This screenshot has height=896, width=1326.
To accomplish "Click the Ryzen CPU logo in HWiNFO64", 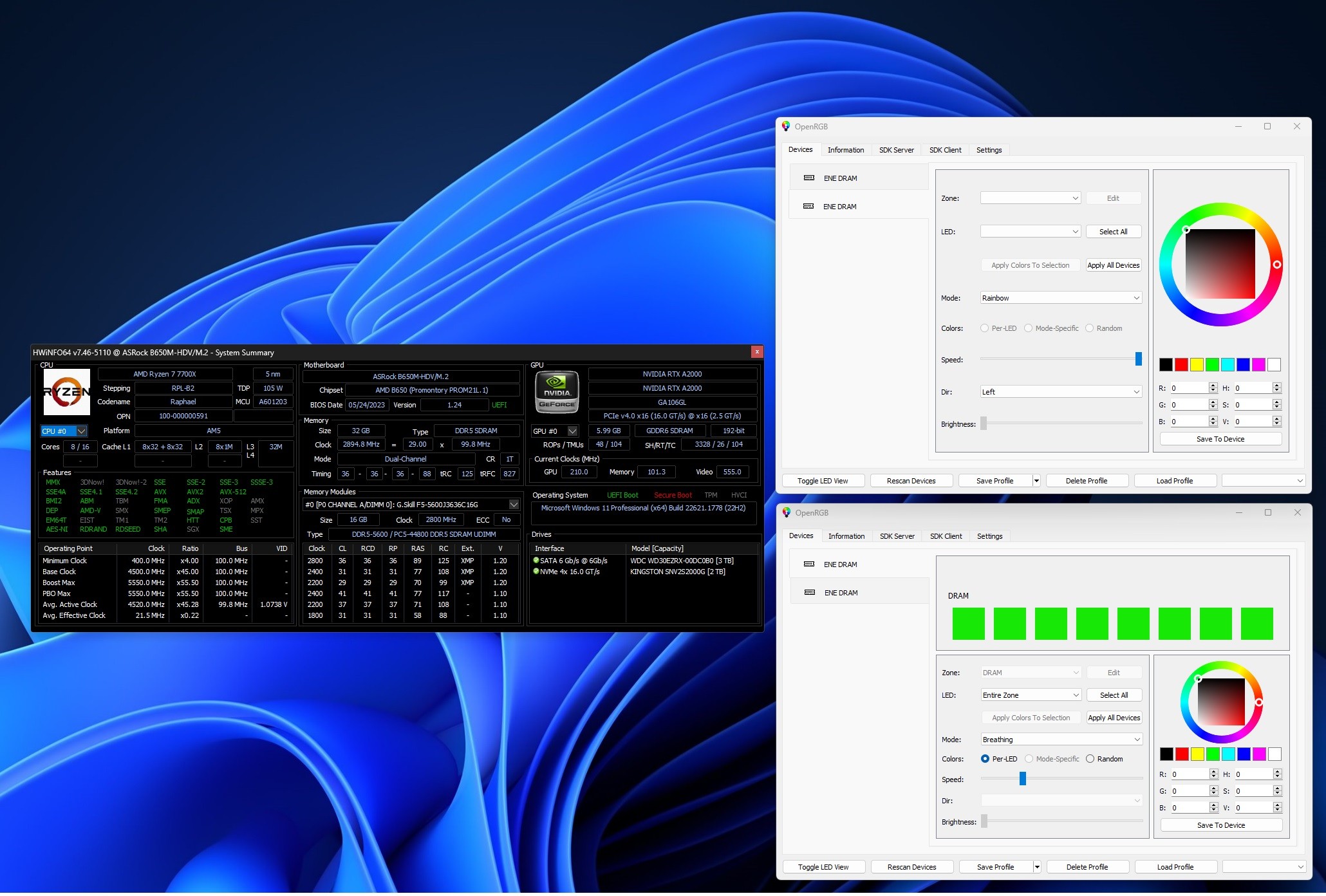I will [x=67, y=391].
